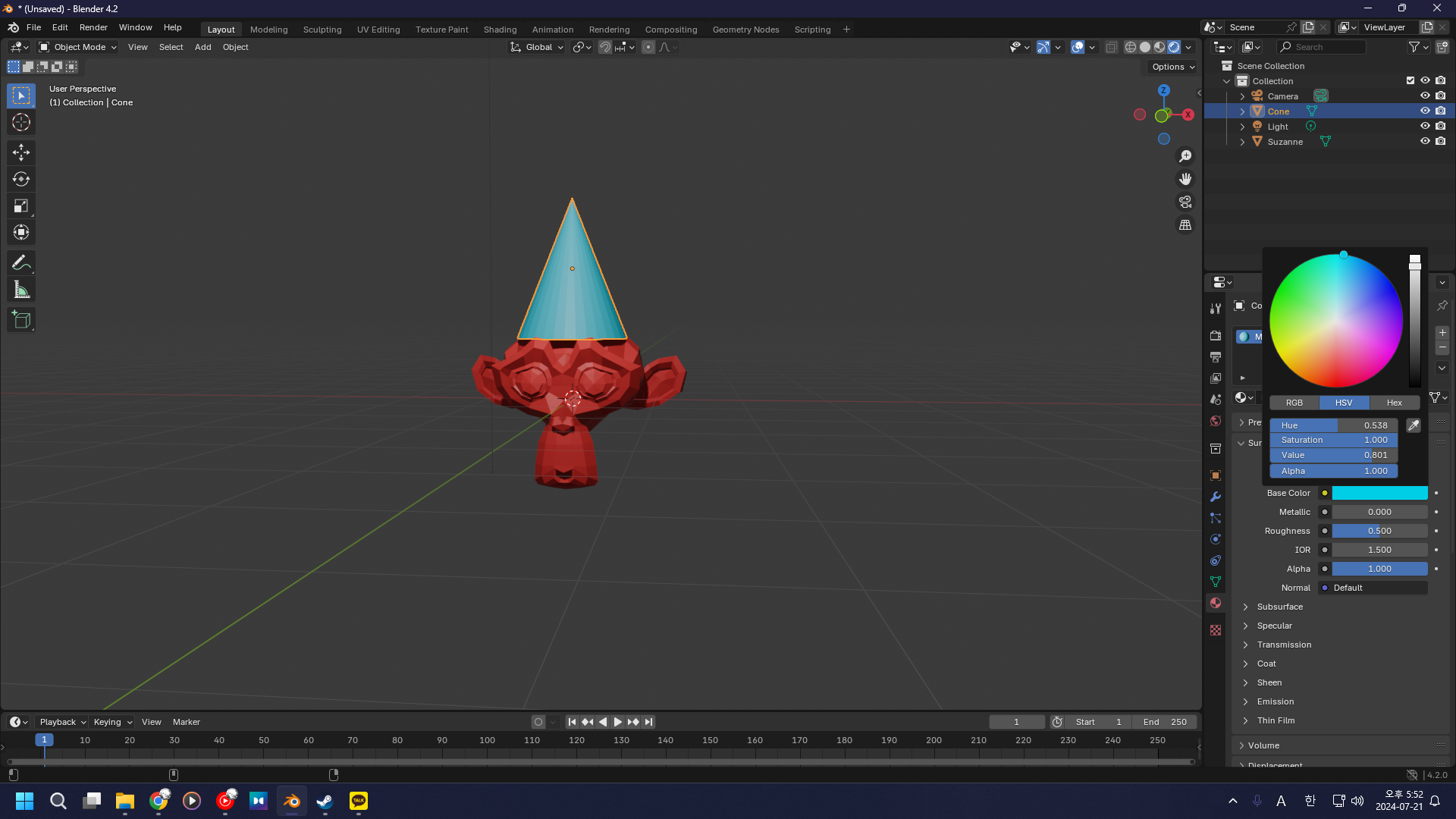This screenshot has height=819, width=1456.
Task: Expand the Emission panel
Action: click(x=1275, y=701)
